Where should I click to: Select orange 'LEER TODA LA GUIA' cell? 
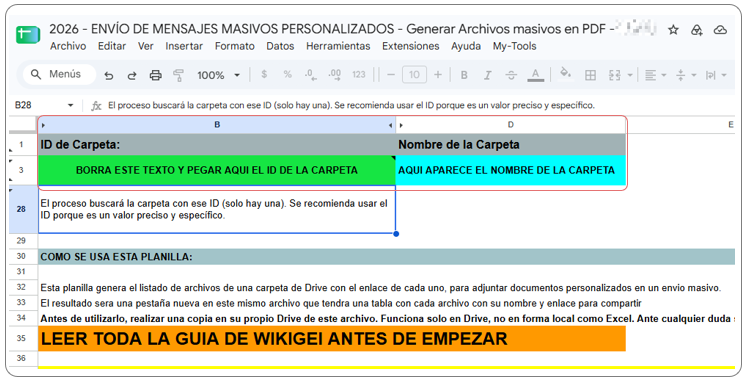(x=332, y=338)
